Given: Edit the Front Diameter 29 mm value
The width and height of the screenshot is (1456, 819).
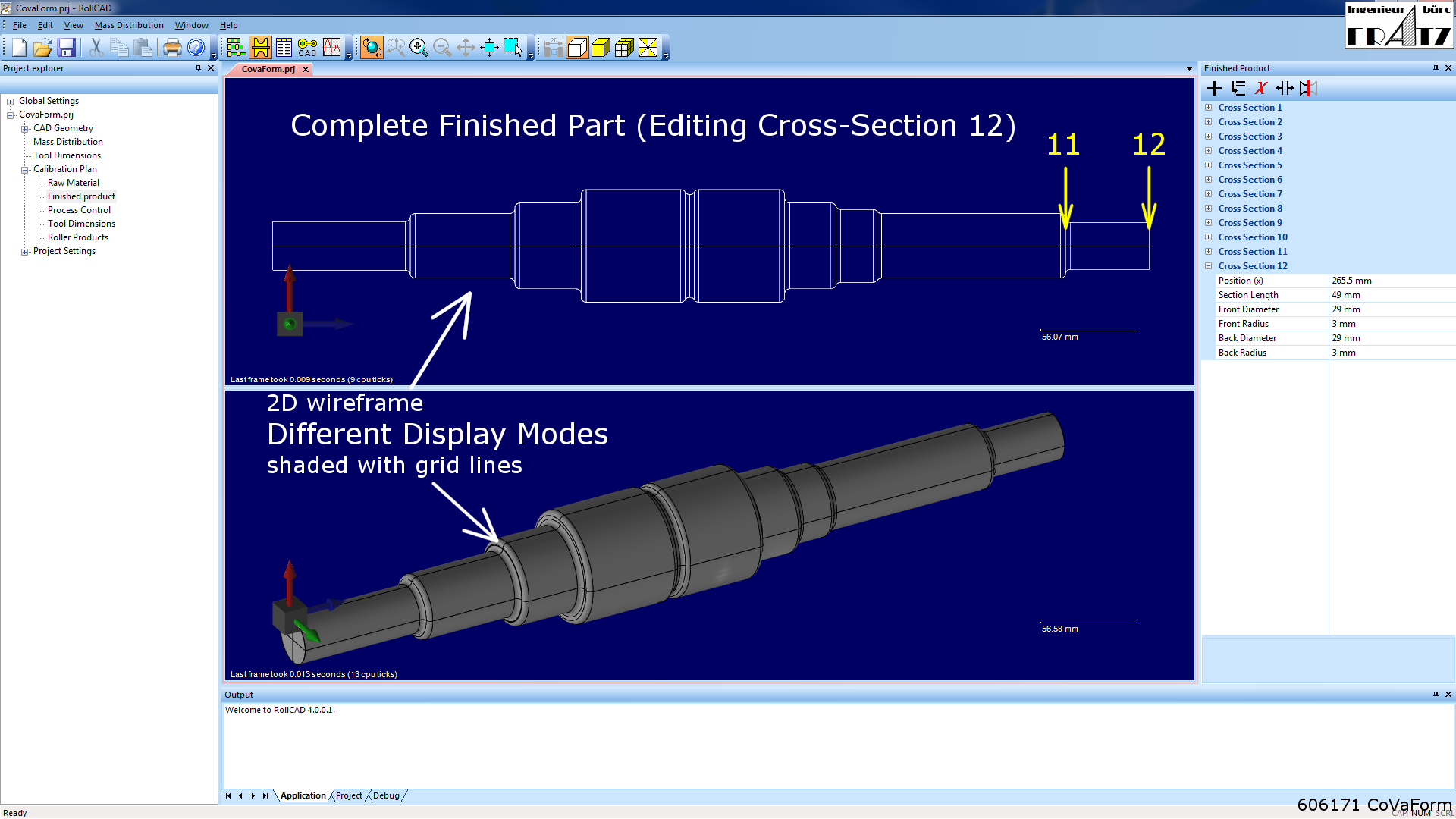Looking at the screenshot, I should (1392, 309).
